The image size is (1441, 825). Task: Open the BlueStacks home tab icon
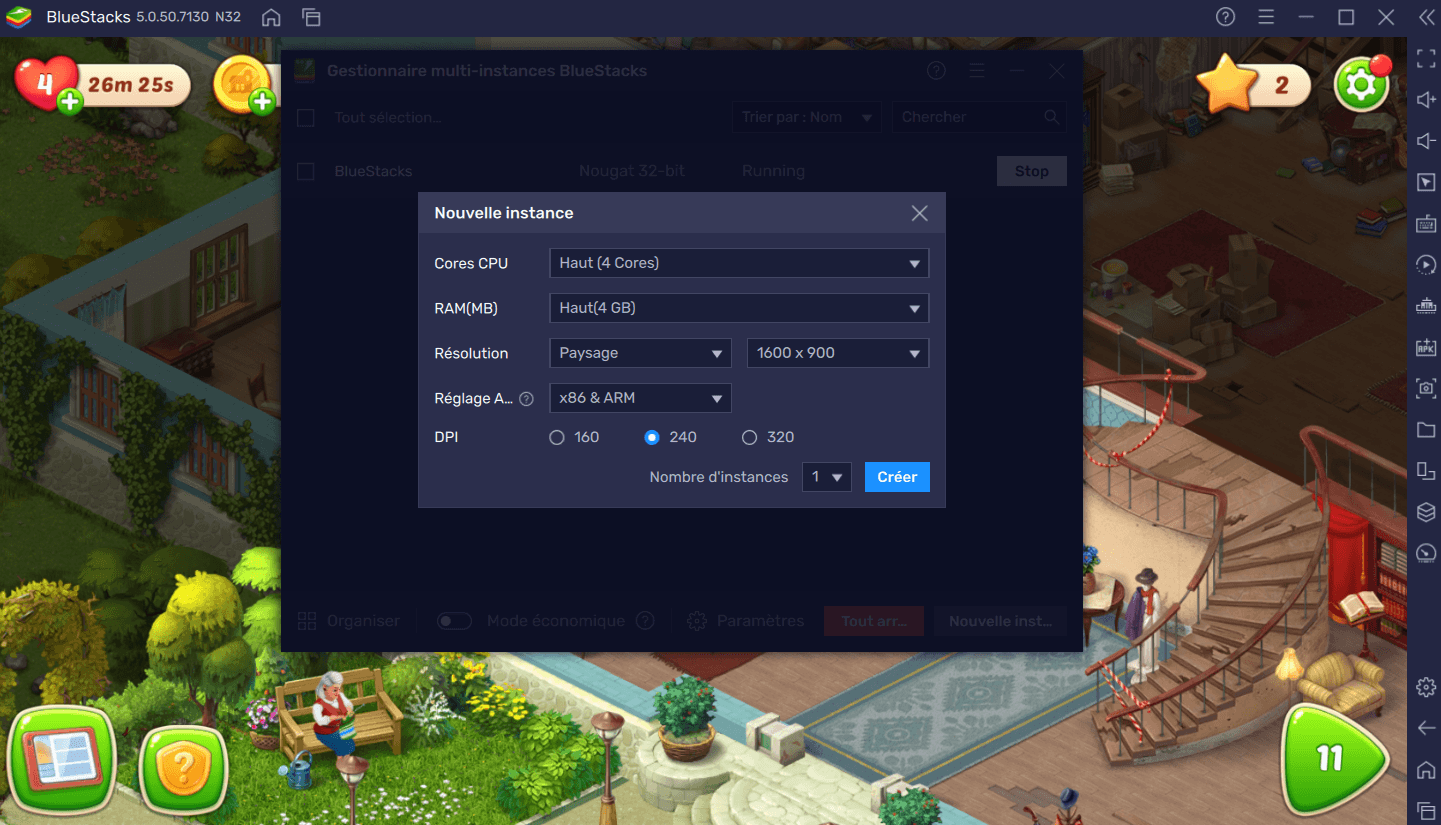pyautogui.click(x=271, y=17)
